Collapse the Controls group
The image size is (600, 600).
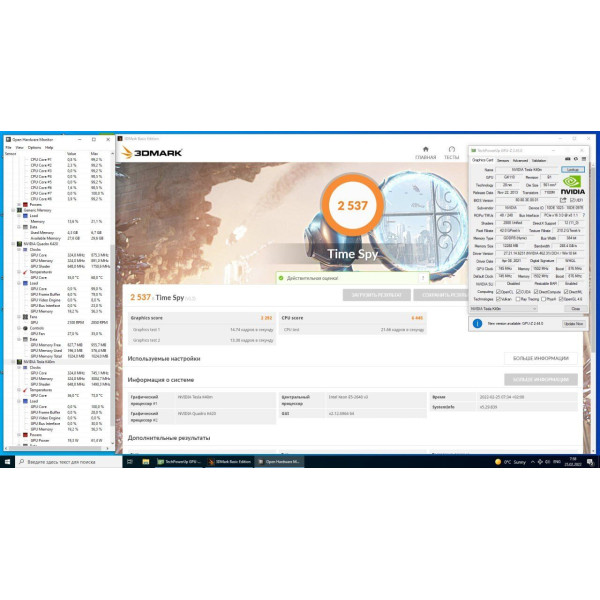pos(19,328)
